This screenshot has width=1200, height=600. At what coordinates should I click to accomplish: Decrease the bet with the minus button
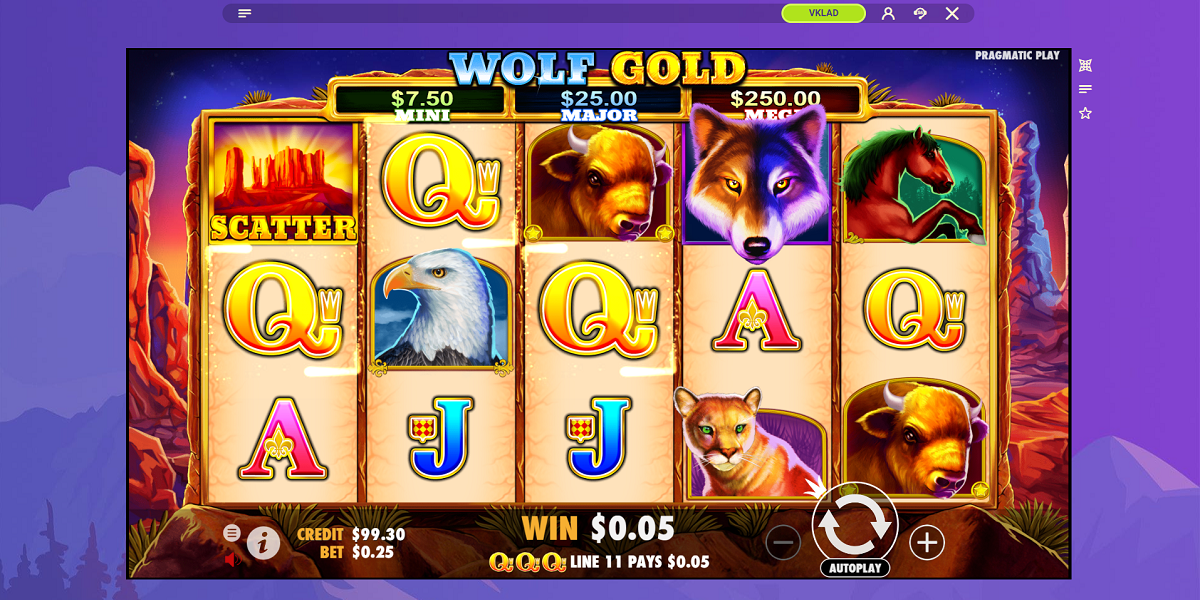click(x=783, y=543)
